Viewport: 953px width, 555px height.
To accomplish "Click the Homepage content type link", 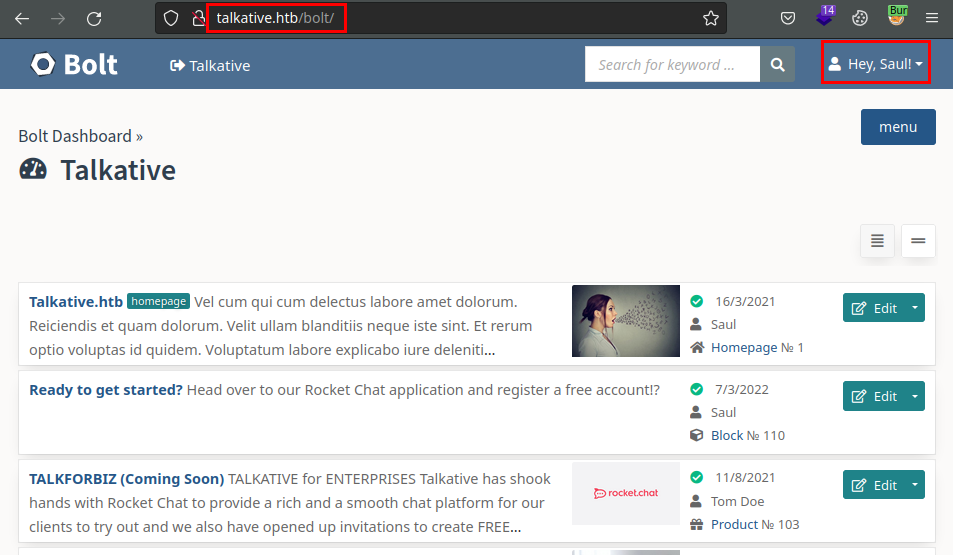I will (744, 348).
